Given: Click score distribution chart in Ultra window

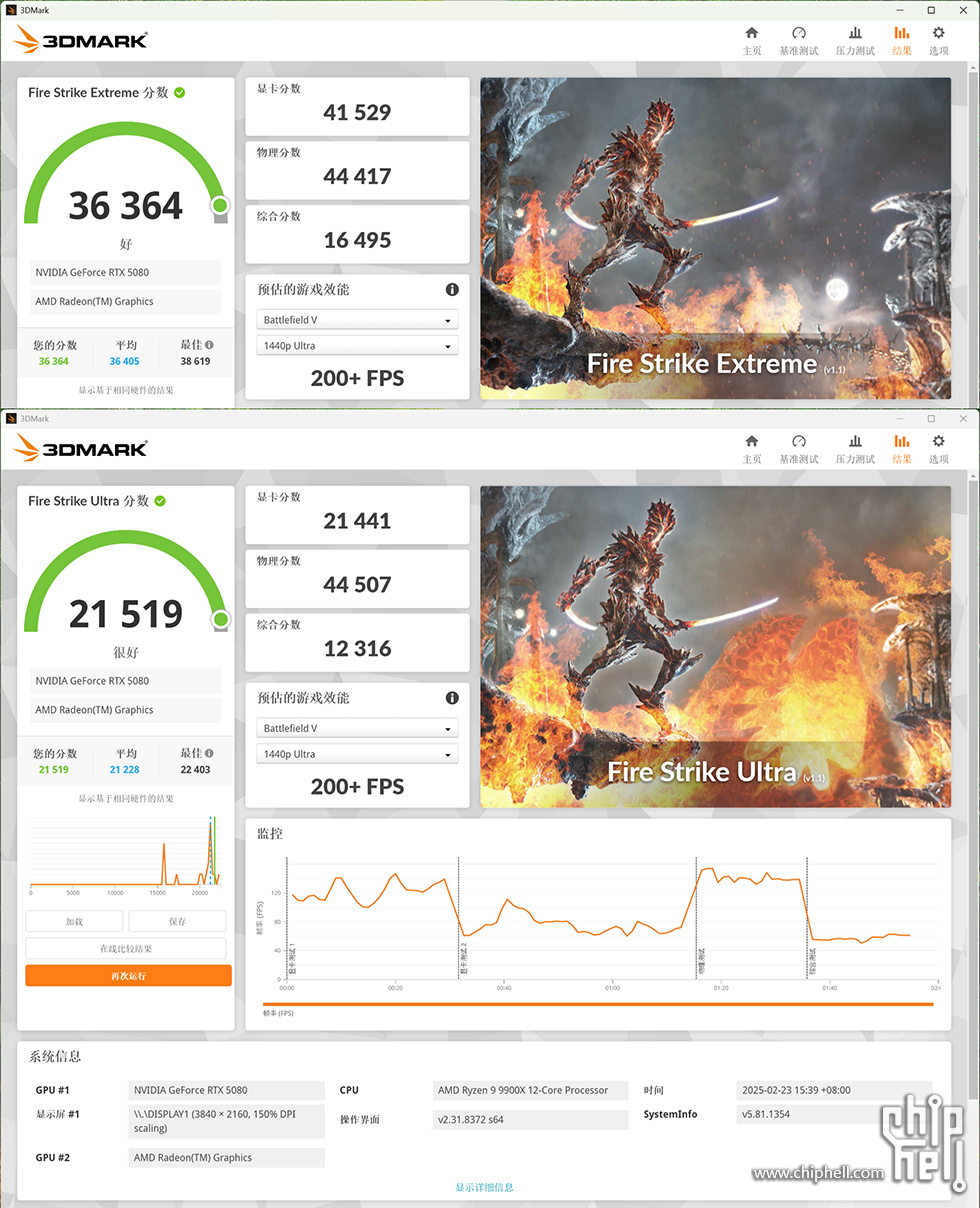Looking at the screenshot, I should tap(126, 855).
